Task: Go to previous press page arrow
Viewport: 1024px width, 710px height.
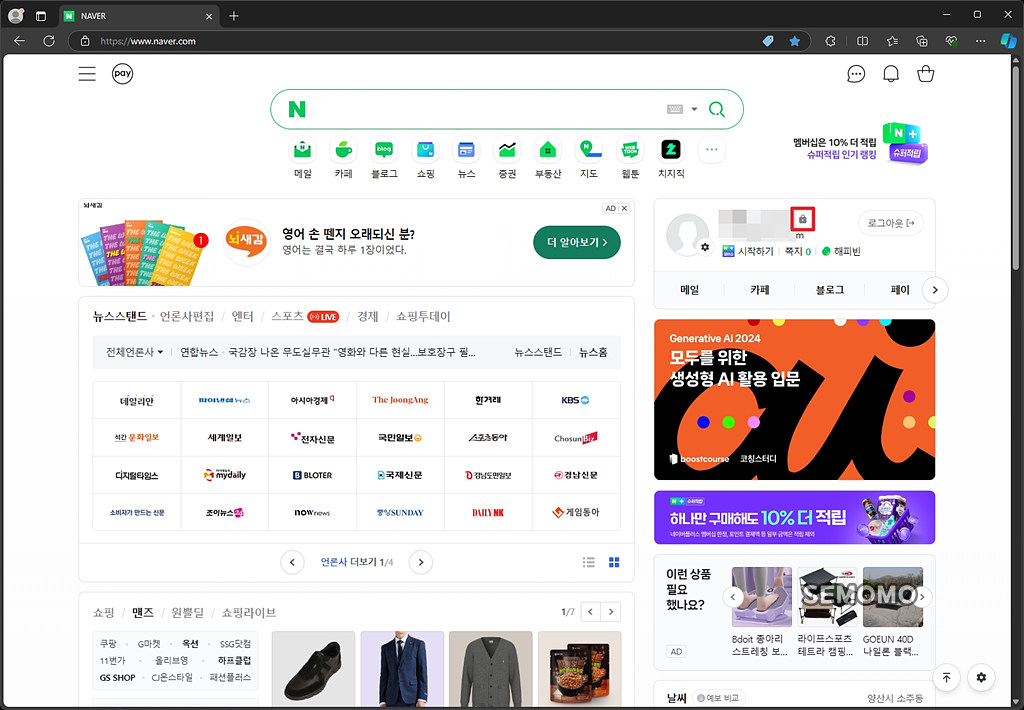Action: point(292,562)
